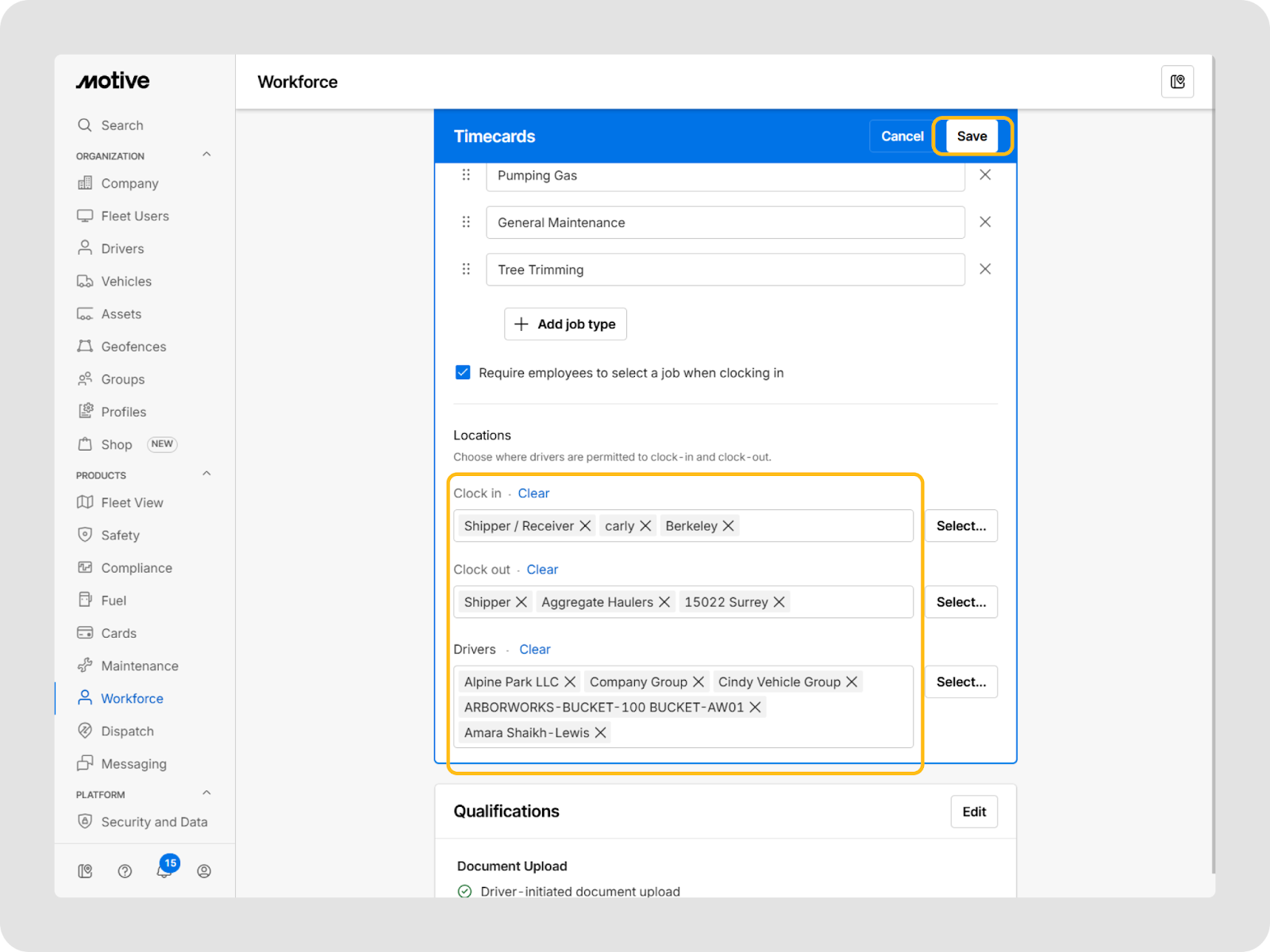Collapse the Organization sidebar section

click(x=206, y=155)
